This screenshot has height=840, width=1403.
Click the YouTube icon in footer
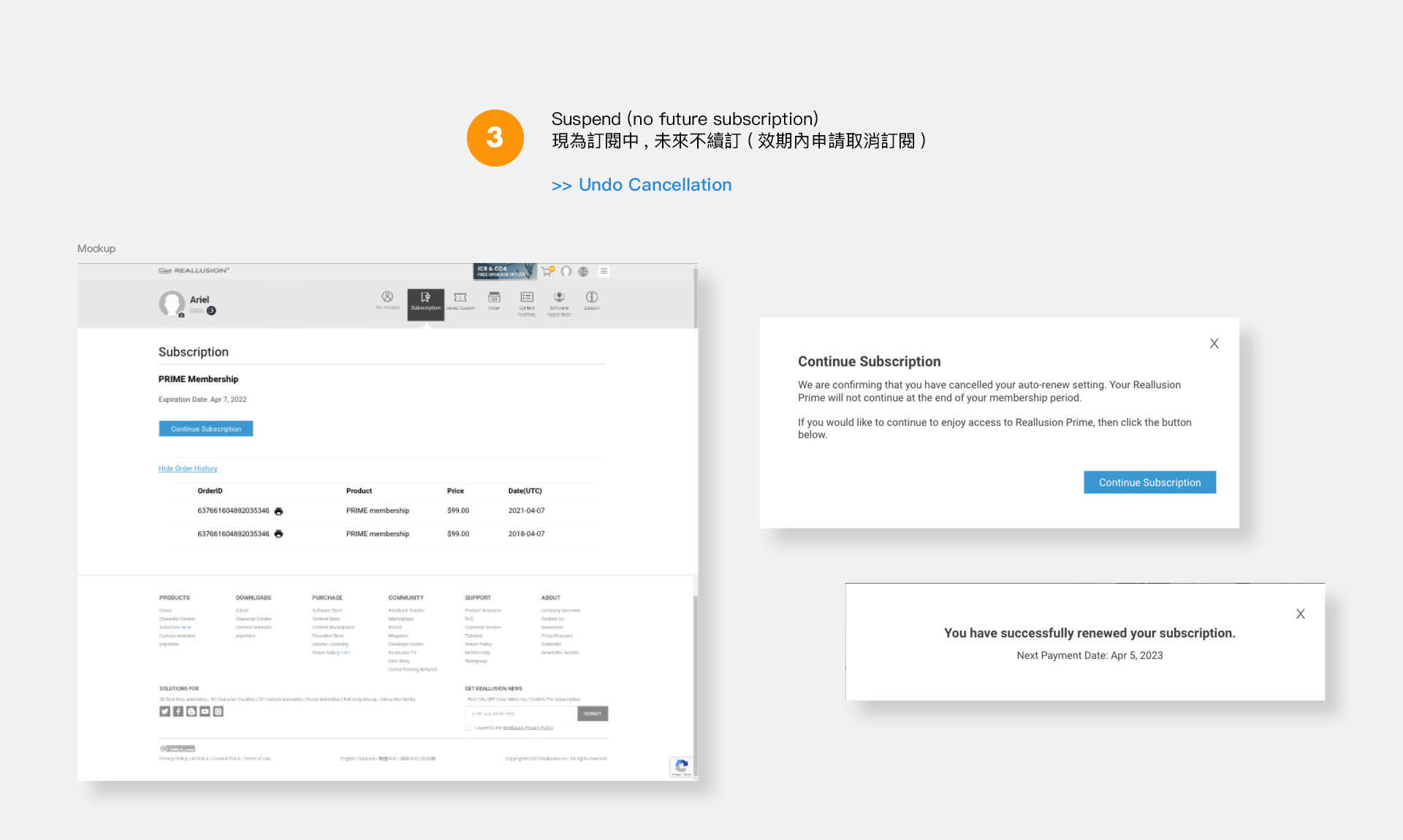pyautogui.click(x=205, y=711)
